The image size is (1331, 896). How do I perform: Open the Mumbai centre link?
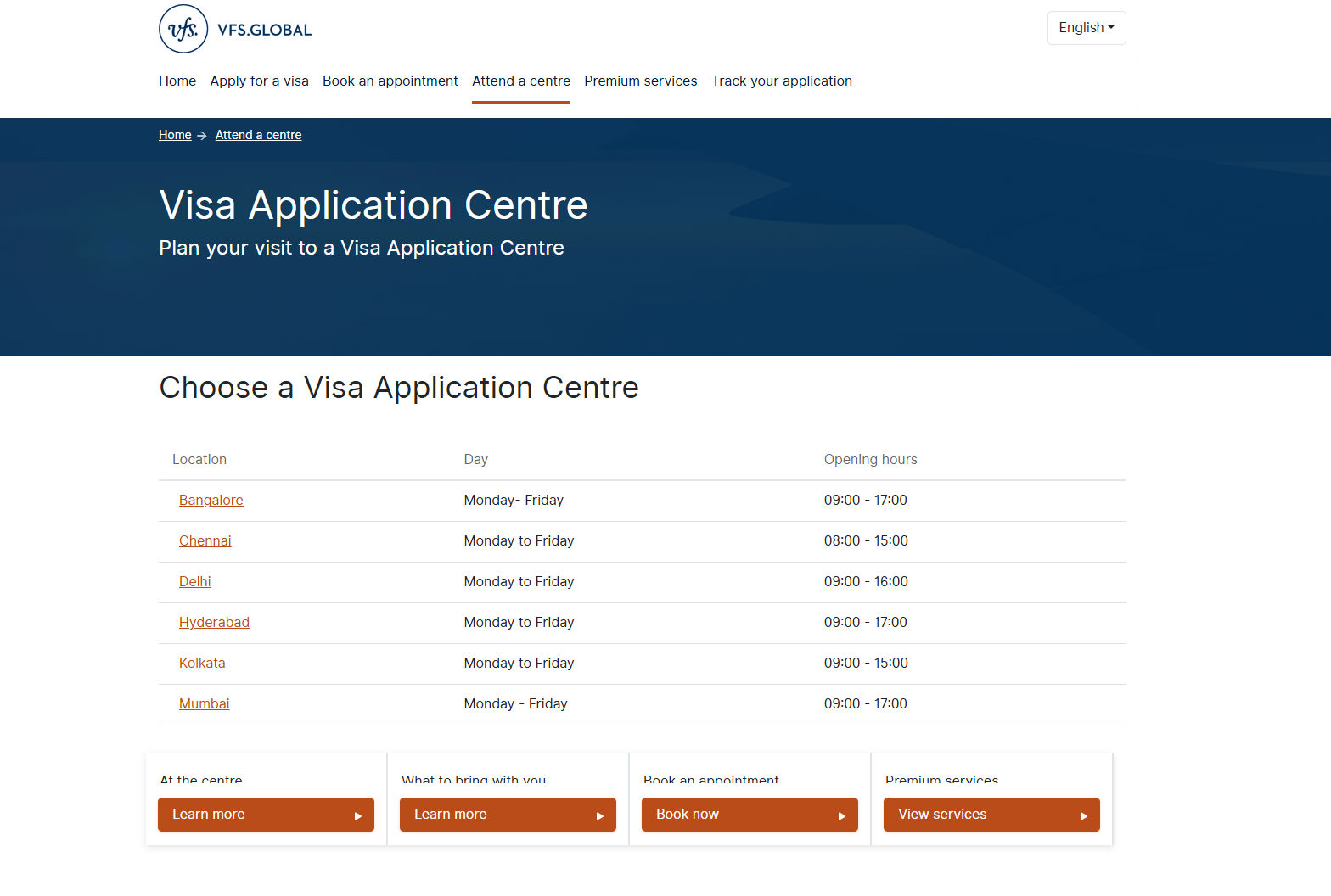(205, 704)
